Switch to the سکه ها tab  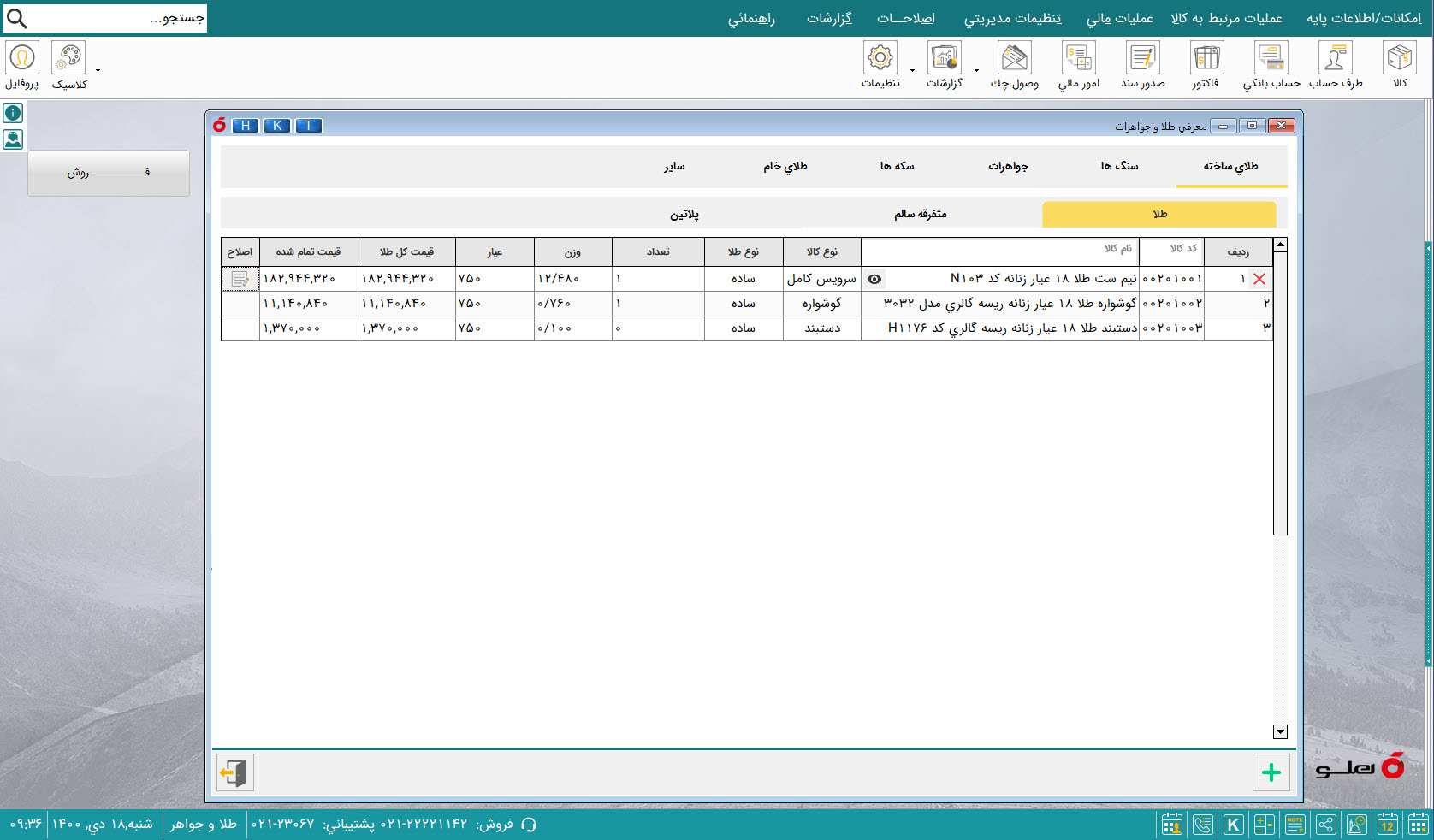(897, 166)
